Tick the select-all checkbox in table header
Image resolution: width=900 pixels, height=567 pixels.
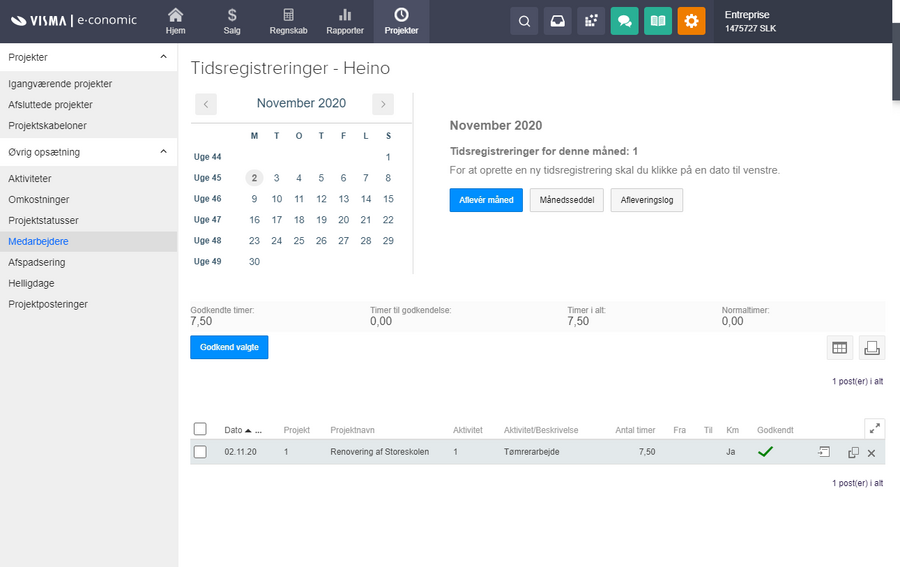(x=200, y=429)
